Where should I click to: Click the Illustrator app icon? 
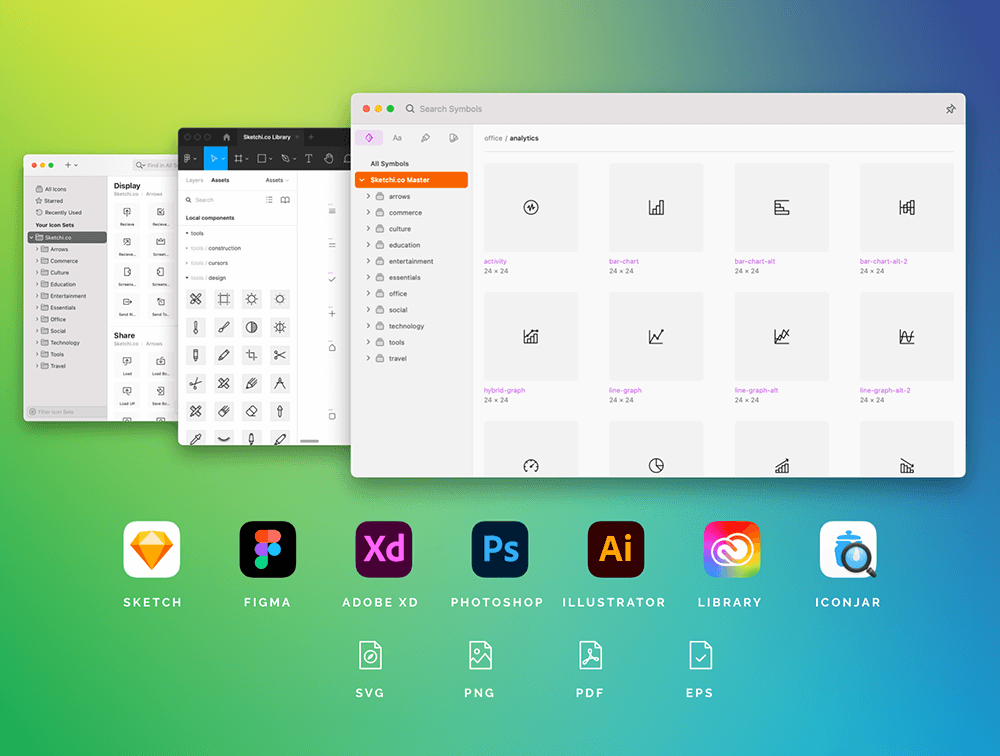click(x=616, y=549)
